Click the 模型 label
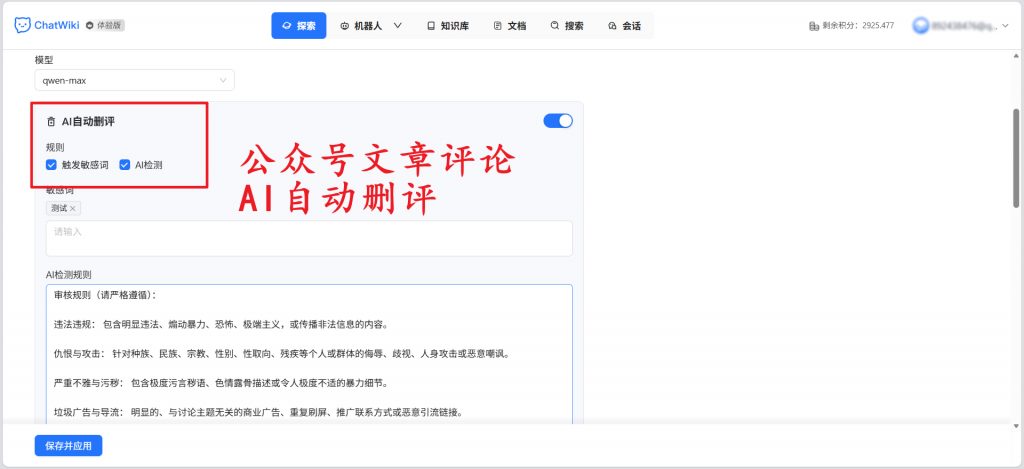This screenshot has width=1024, height=469. coord(44,59)
